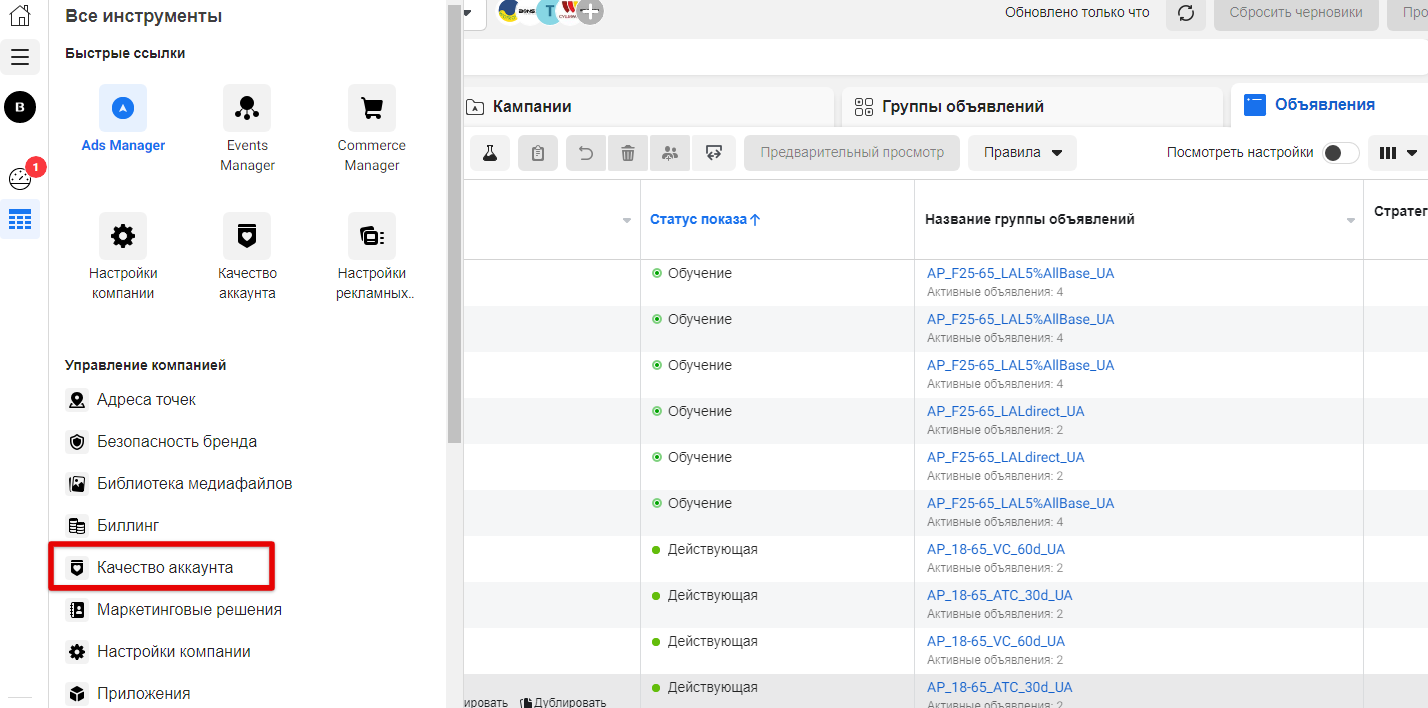Select "Качество аккаунта" in the company management list
This screenshot has height=708, width=1428.
164,567
